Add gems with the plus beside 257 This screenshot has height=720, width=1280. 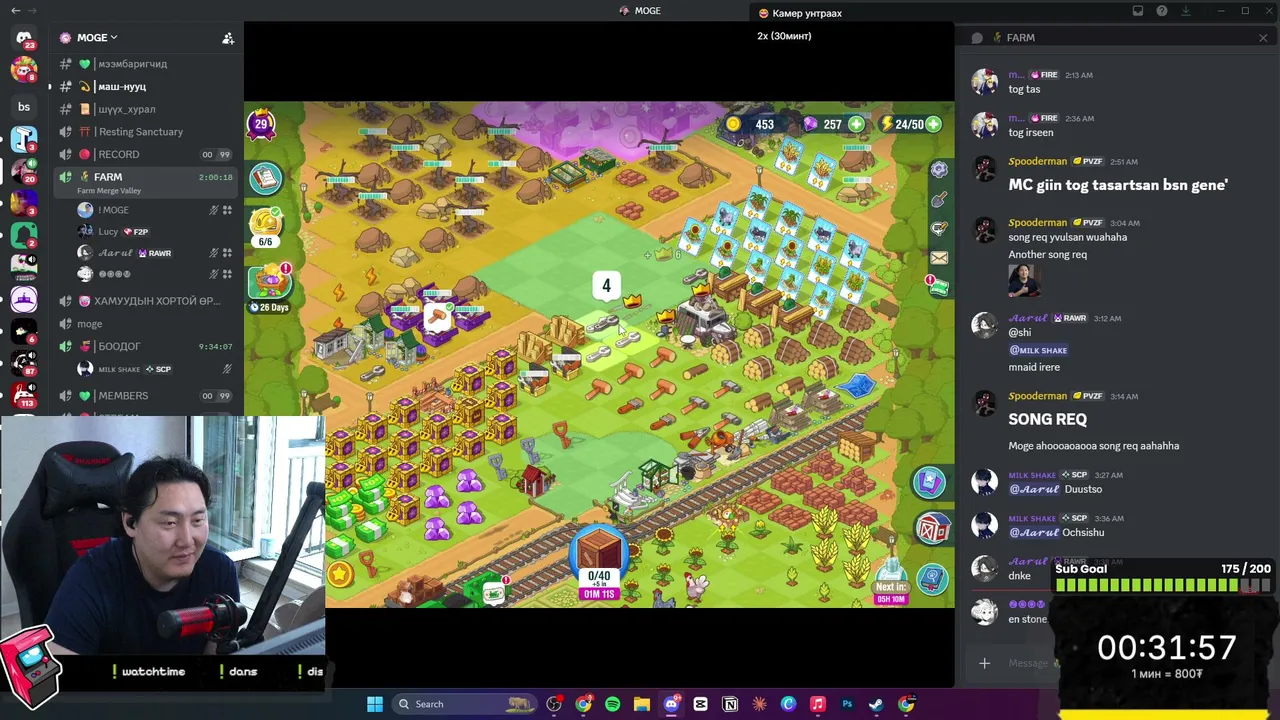[x=857, y=124]
